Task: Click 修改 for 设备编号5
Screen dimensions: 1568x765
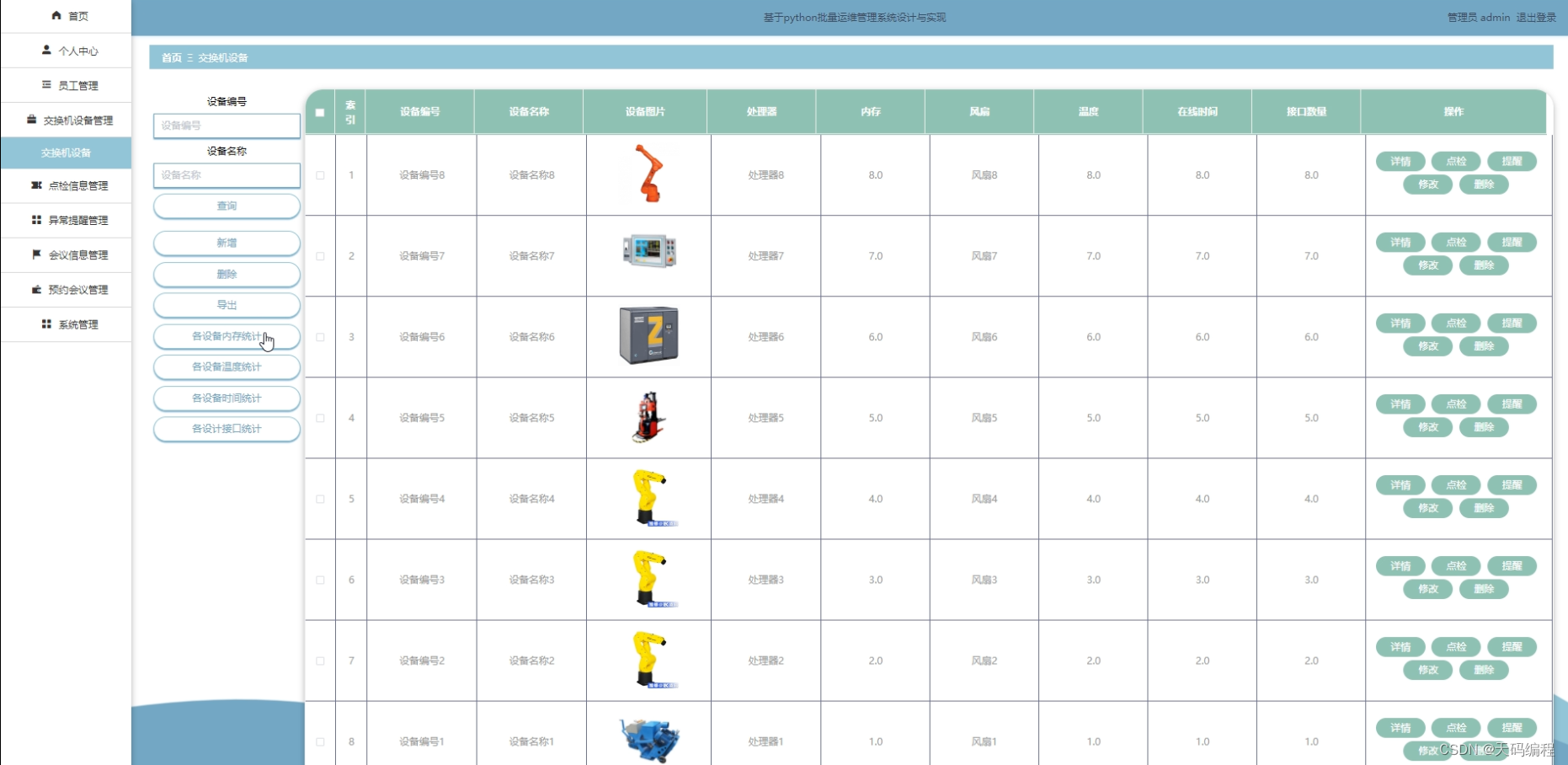Action: tap(1428, 427)
